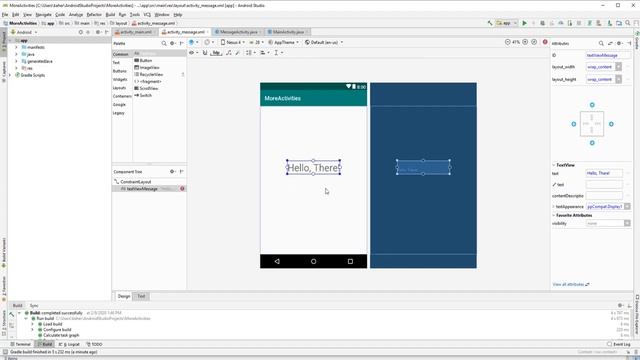The height and width of the screenshot is (360, 640).
Task: Select the Sync tab in Build panel
Action: point(34,306)
